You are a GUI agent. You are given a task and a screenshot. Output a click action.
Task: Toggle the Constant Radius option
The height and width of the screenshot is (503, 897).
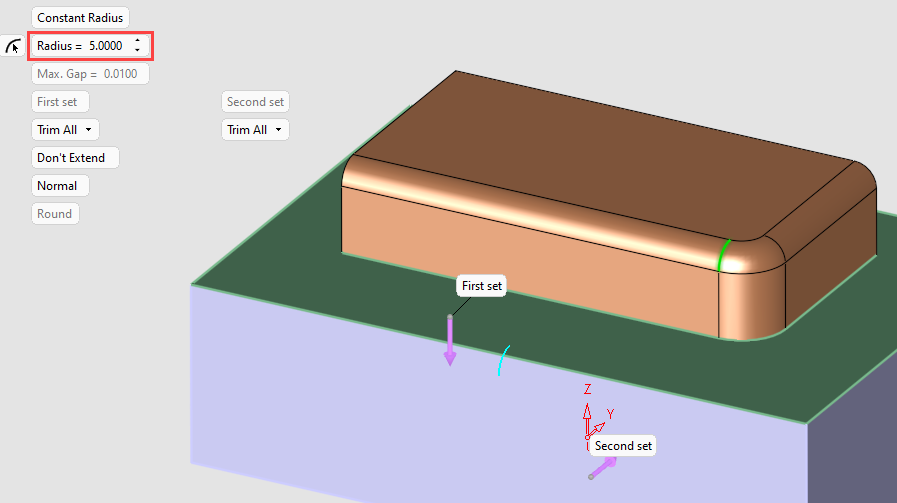coord(80,18)
